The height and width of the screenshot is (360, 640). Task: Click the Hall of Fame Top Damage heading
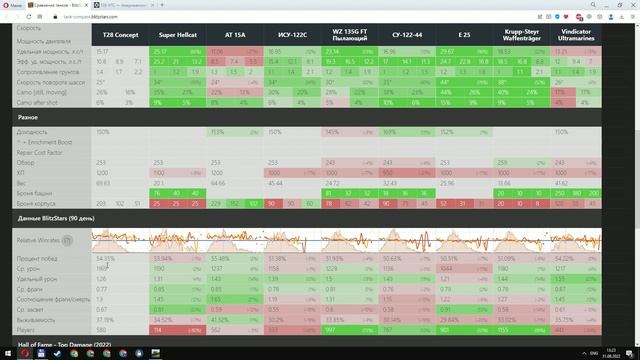pos(64,344)
